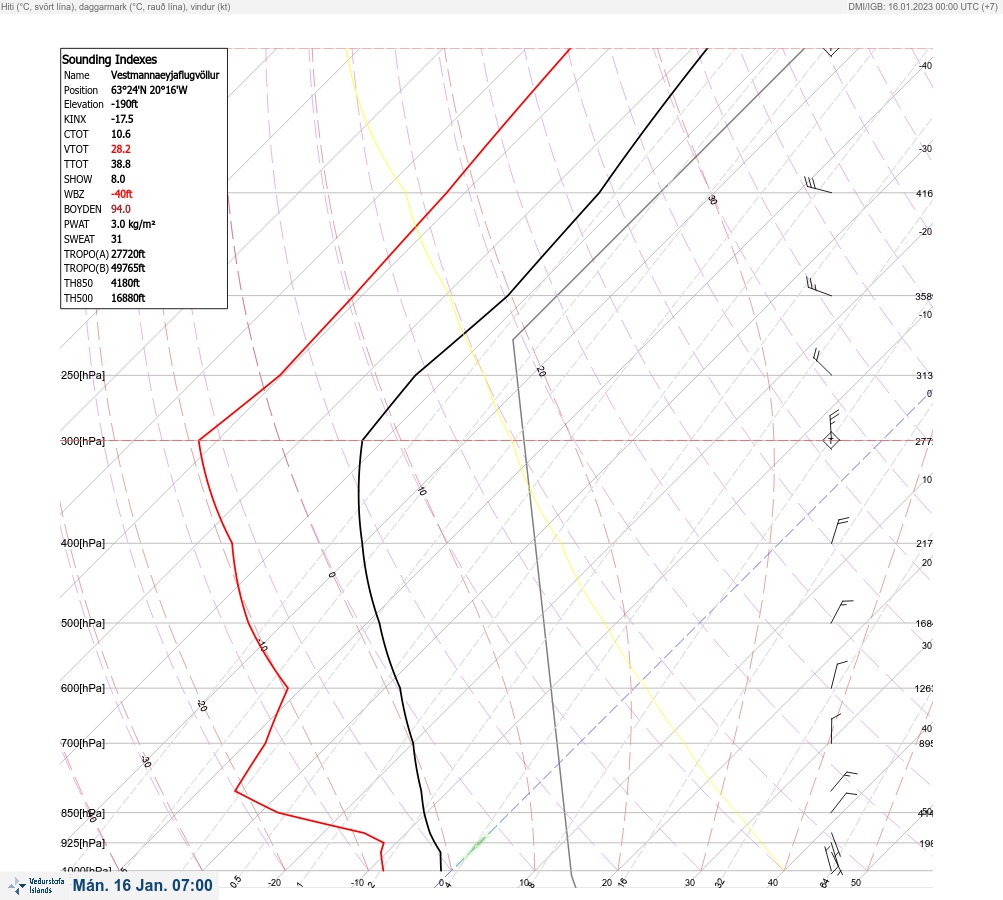This screenshot has width=1003, height=900.
Task: Click the 400[hPa] pressure label
Action: click(x=83, y=543)
